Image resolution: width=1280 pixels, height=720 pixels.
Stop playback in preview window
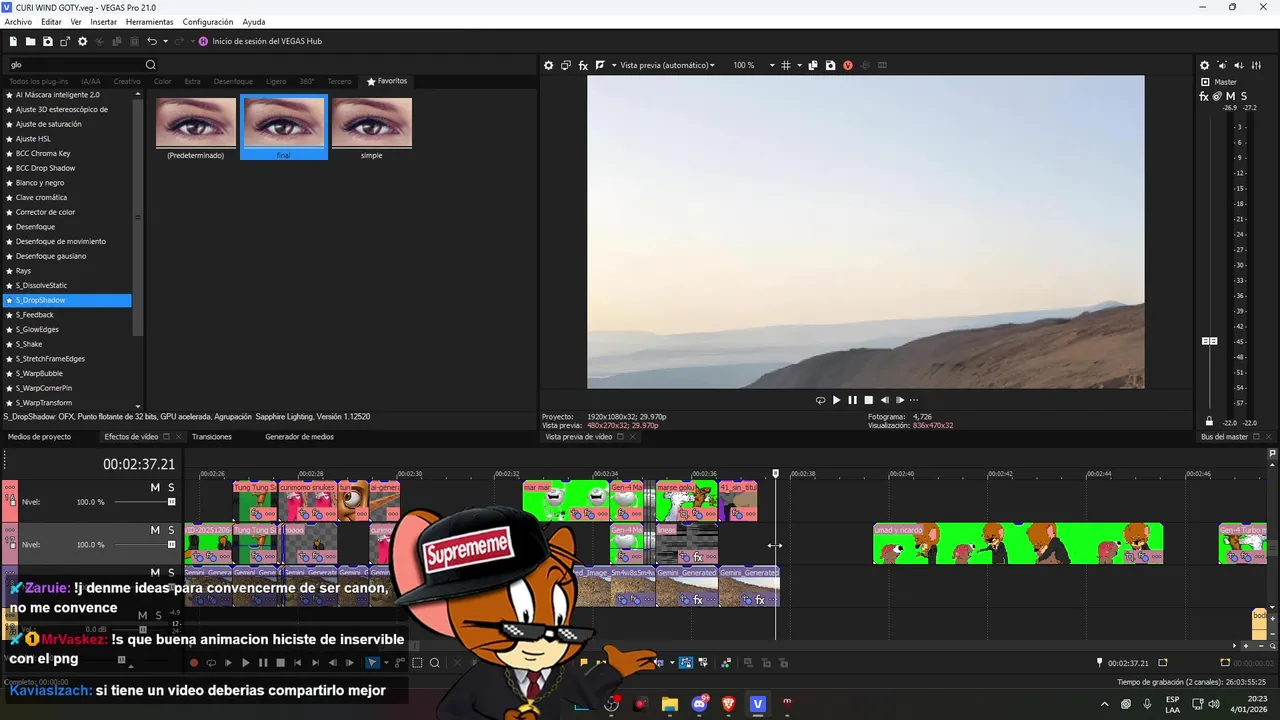(869, 400)
